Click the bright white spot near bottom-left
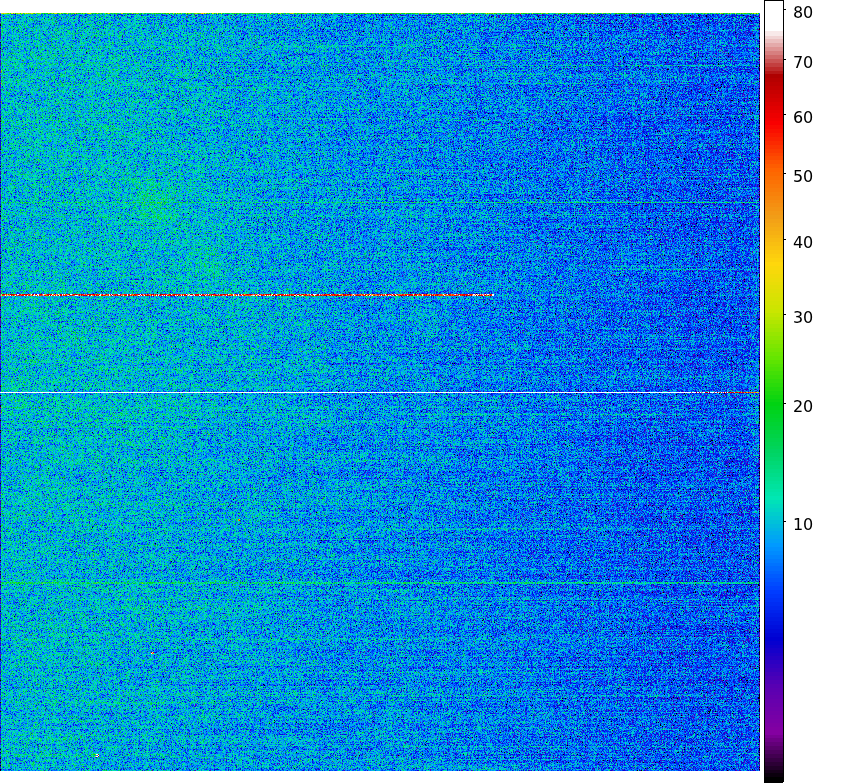This screenshot has height=783, width=868. pos(97,755)
